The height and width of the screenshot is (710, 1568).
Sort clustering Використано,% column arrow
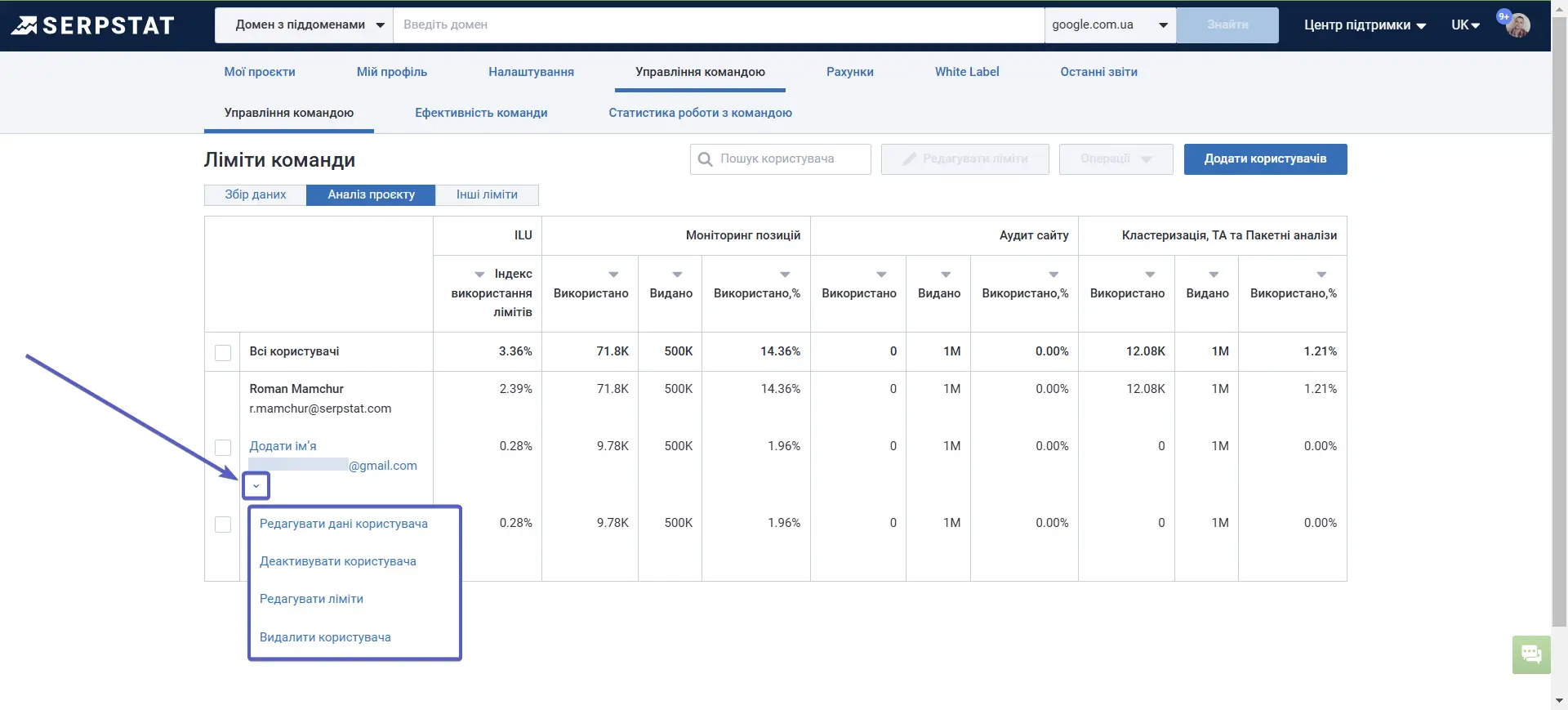[1321, 275]
